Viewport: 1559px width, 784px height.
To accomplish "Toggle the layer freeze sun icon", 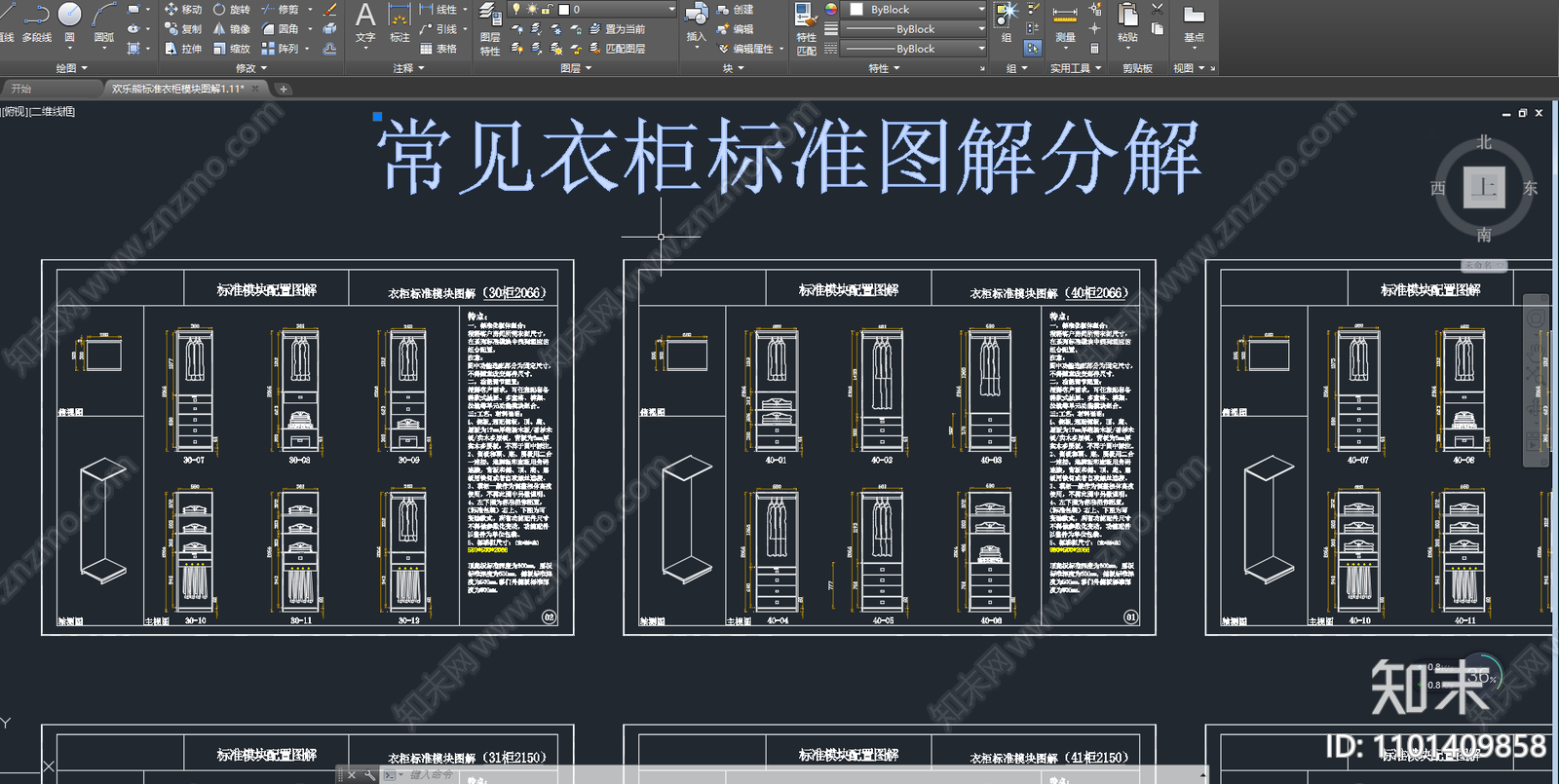I will (532, 9).
